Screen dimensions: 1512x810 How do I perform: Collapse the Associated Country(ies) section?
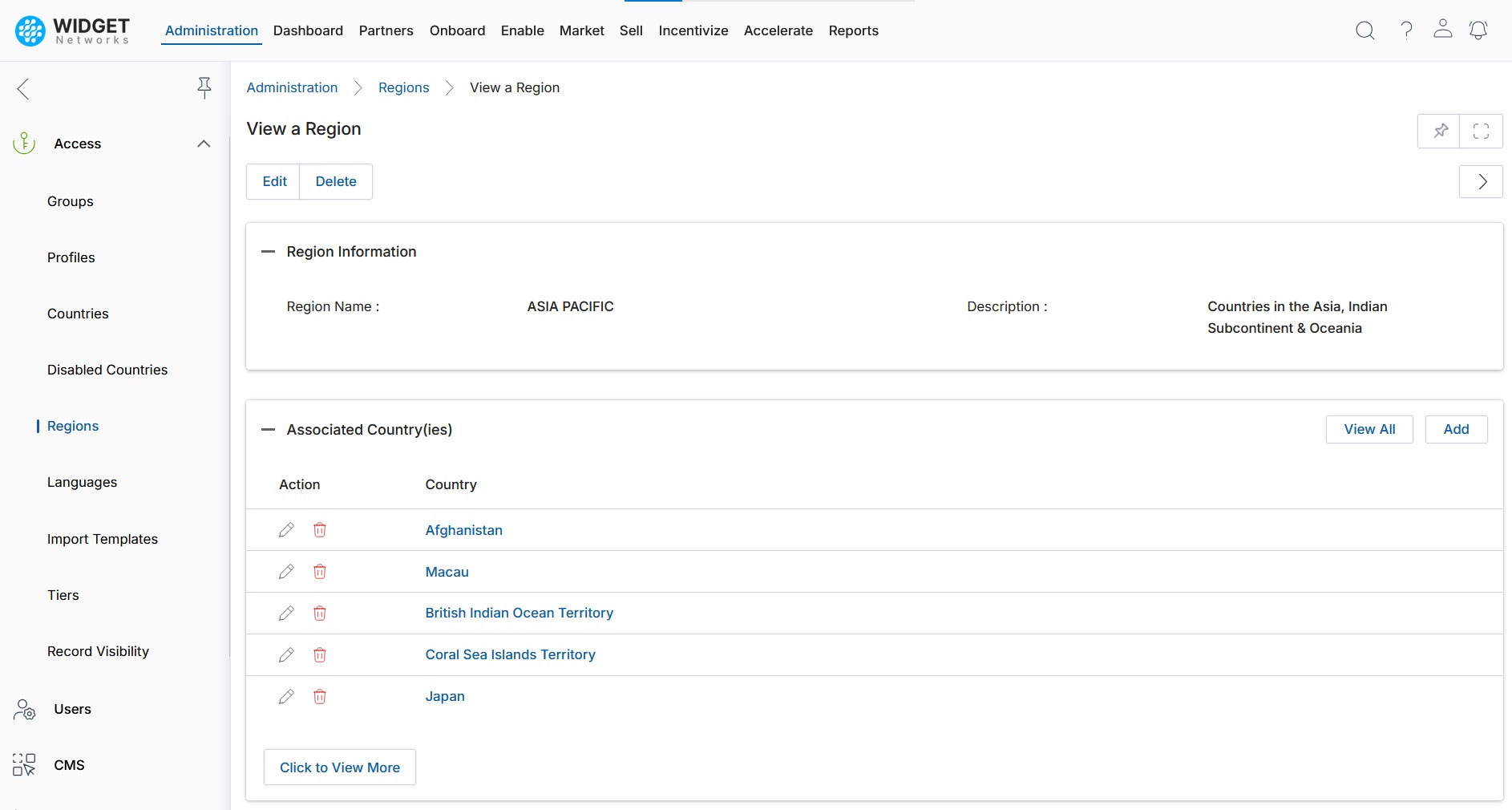(269, 430)
